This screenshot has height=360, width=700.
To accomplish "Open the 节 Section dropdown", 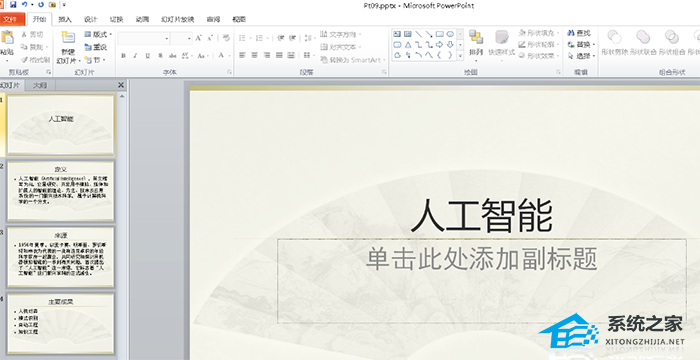I will click(x=94, y=60).
